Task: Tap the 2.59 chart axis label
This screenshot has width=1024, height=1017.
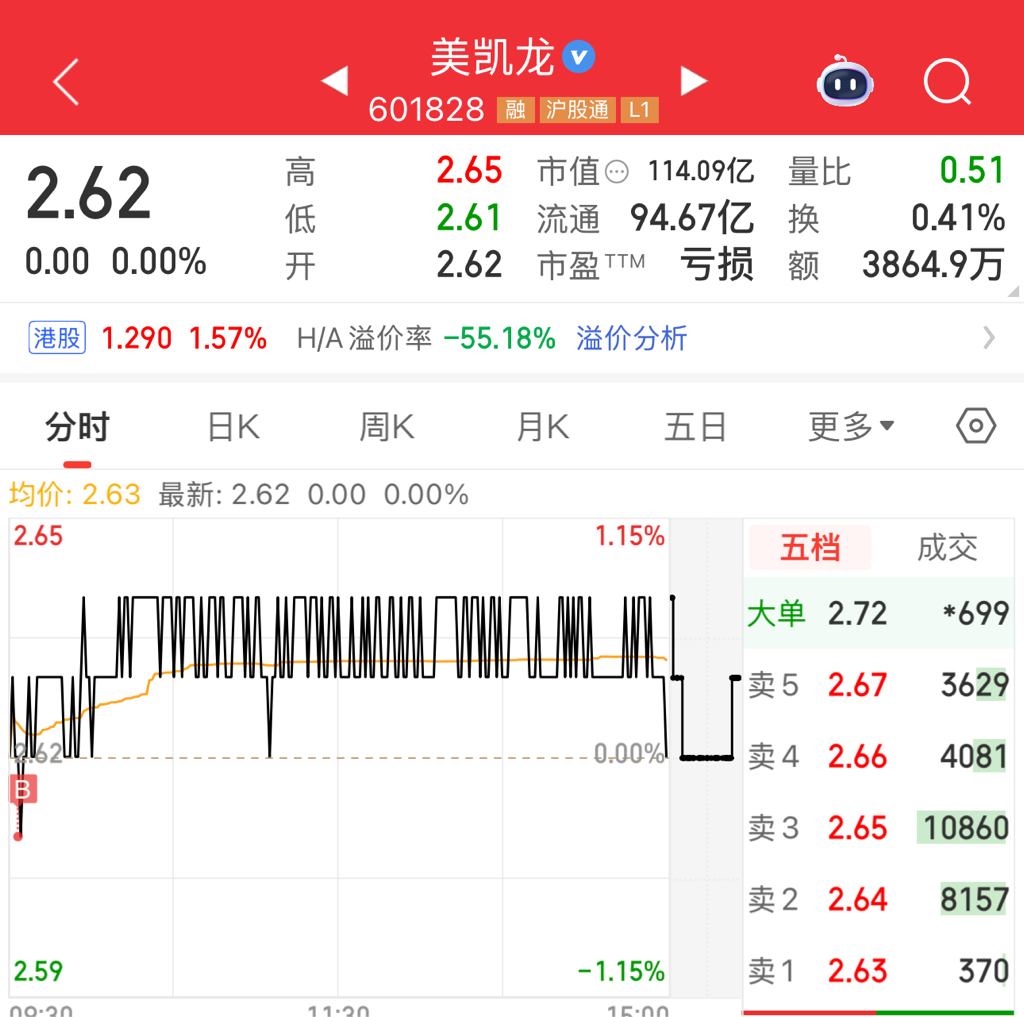Action: tap(38, 971)
